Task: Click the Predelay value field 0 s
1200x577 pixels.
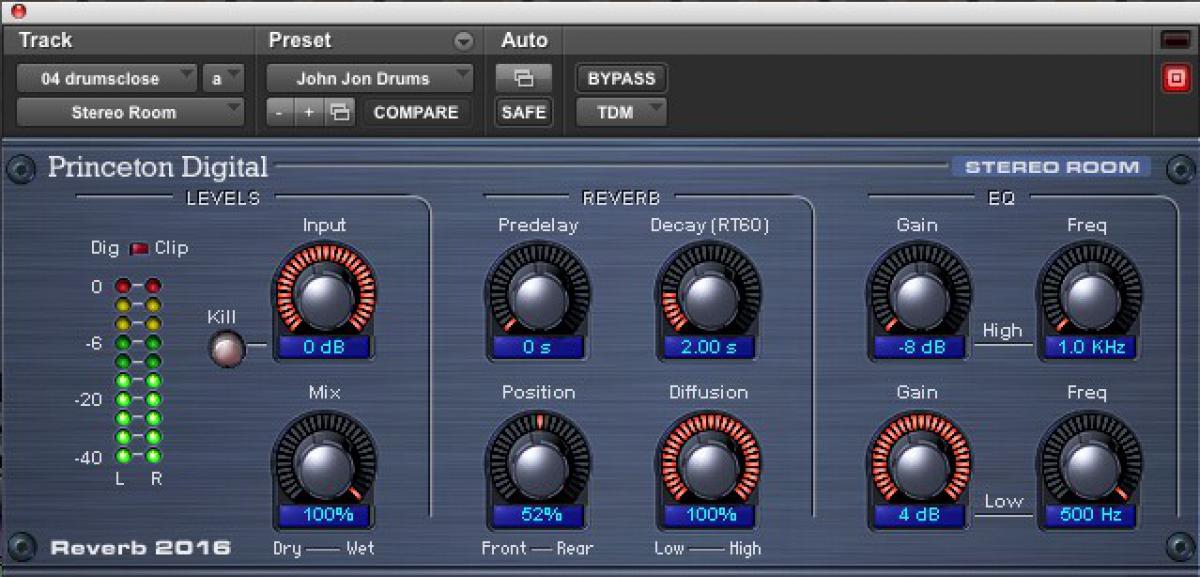Action: click(538, 347)
